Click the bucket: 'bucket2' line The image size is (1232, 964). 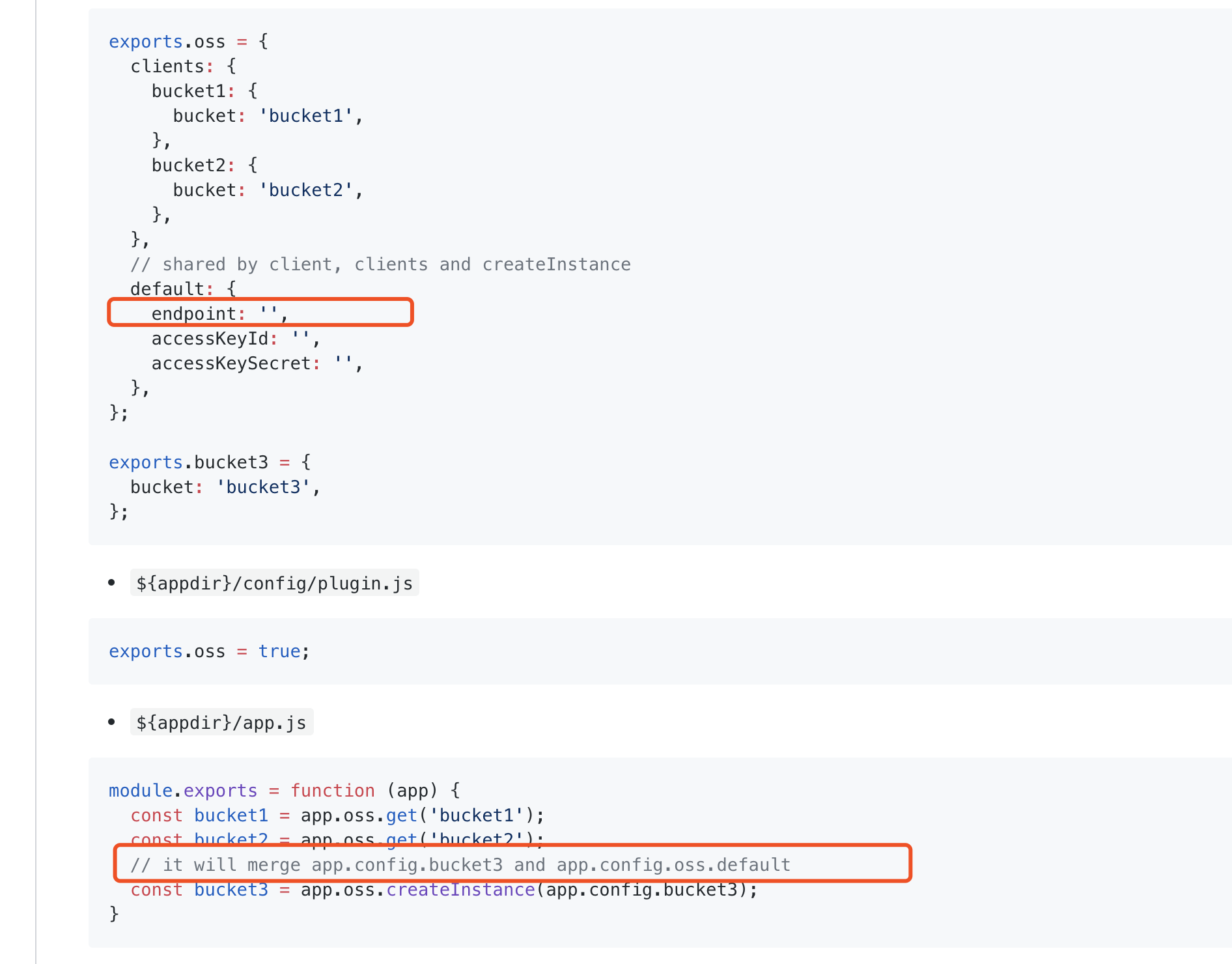(x=268, y=190)
